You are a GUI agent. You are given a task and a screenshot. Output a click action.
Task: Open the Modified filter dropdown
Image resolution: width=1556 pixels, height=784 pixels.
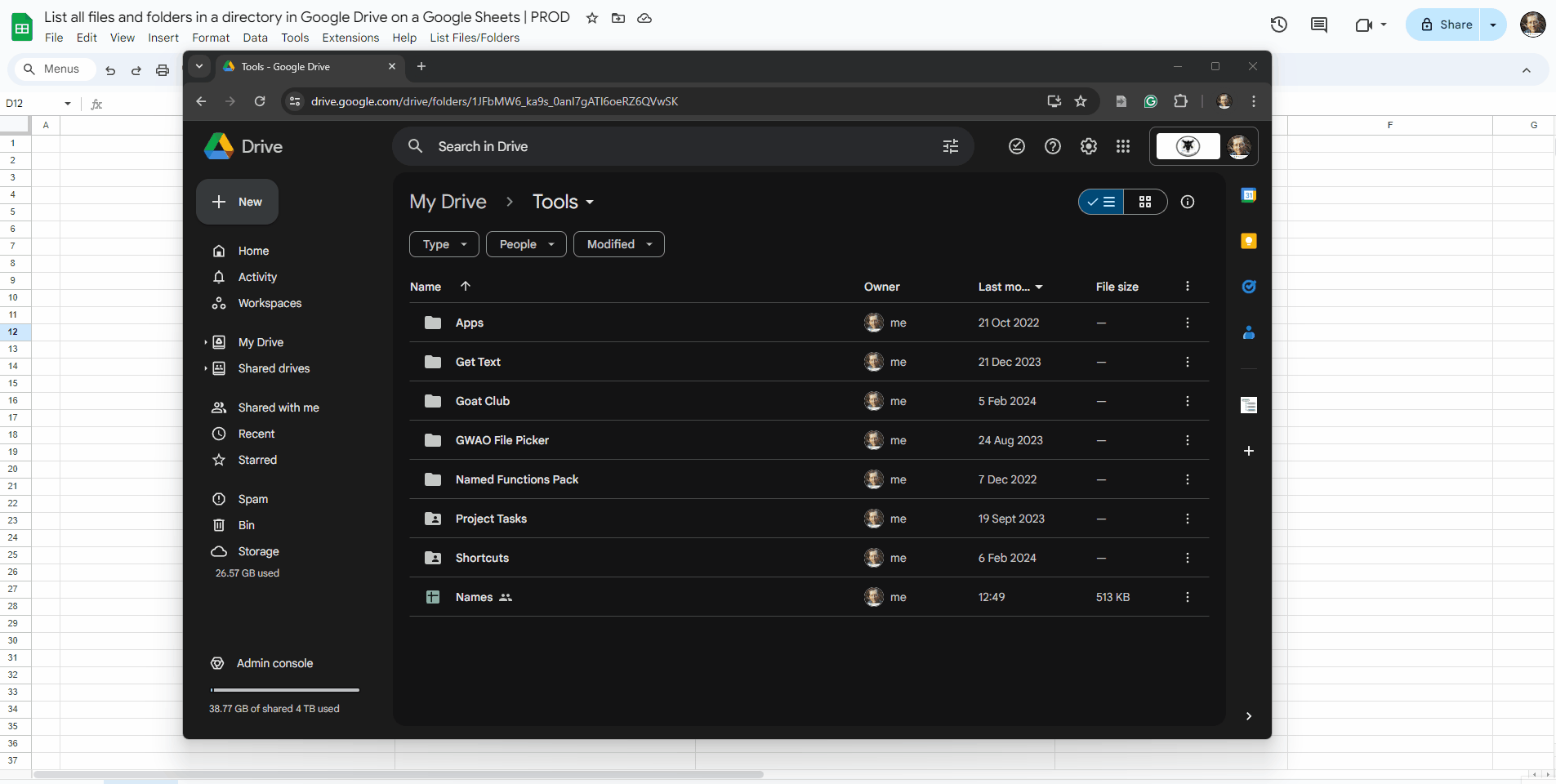(619, 244)
